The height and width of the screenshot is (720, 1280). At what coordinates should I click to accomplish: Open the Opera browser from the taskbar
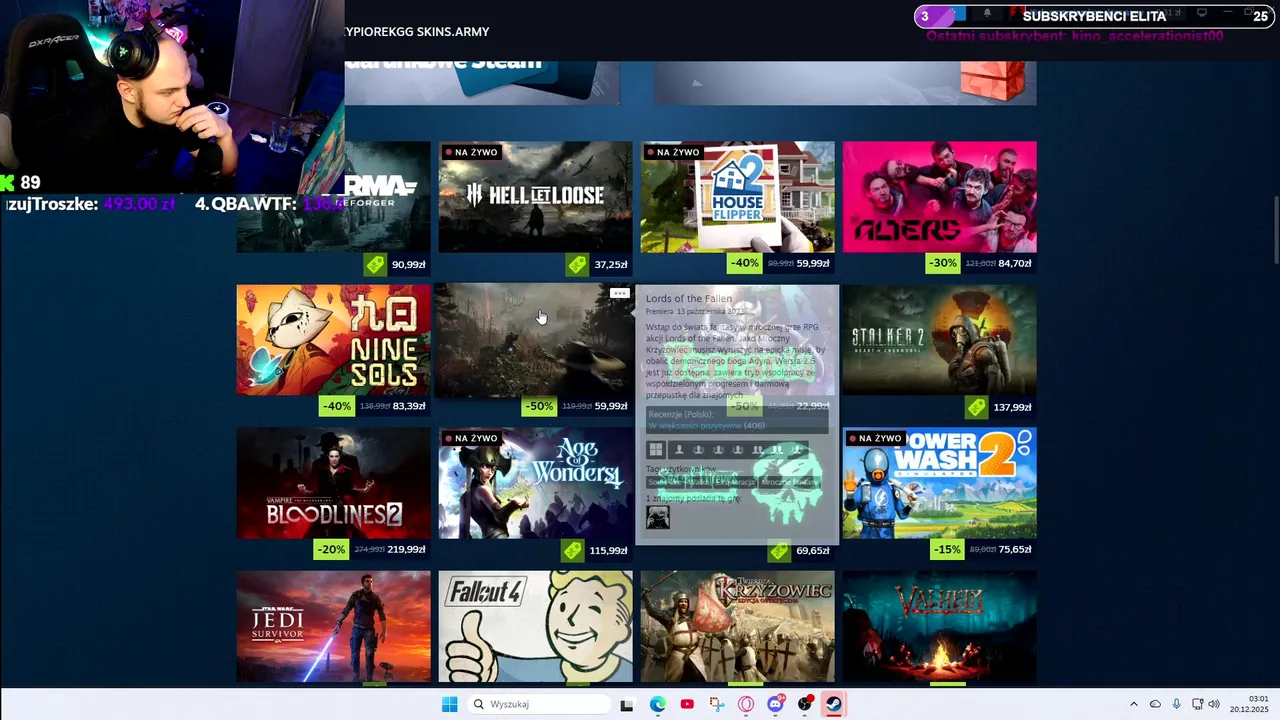coord(746,705)
